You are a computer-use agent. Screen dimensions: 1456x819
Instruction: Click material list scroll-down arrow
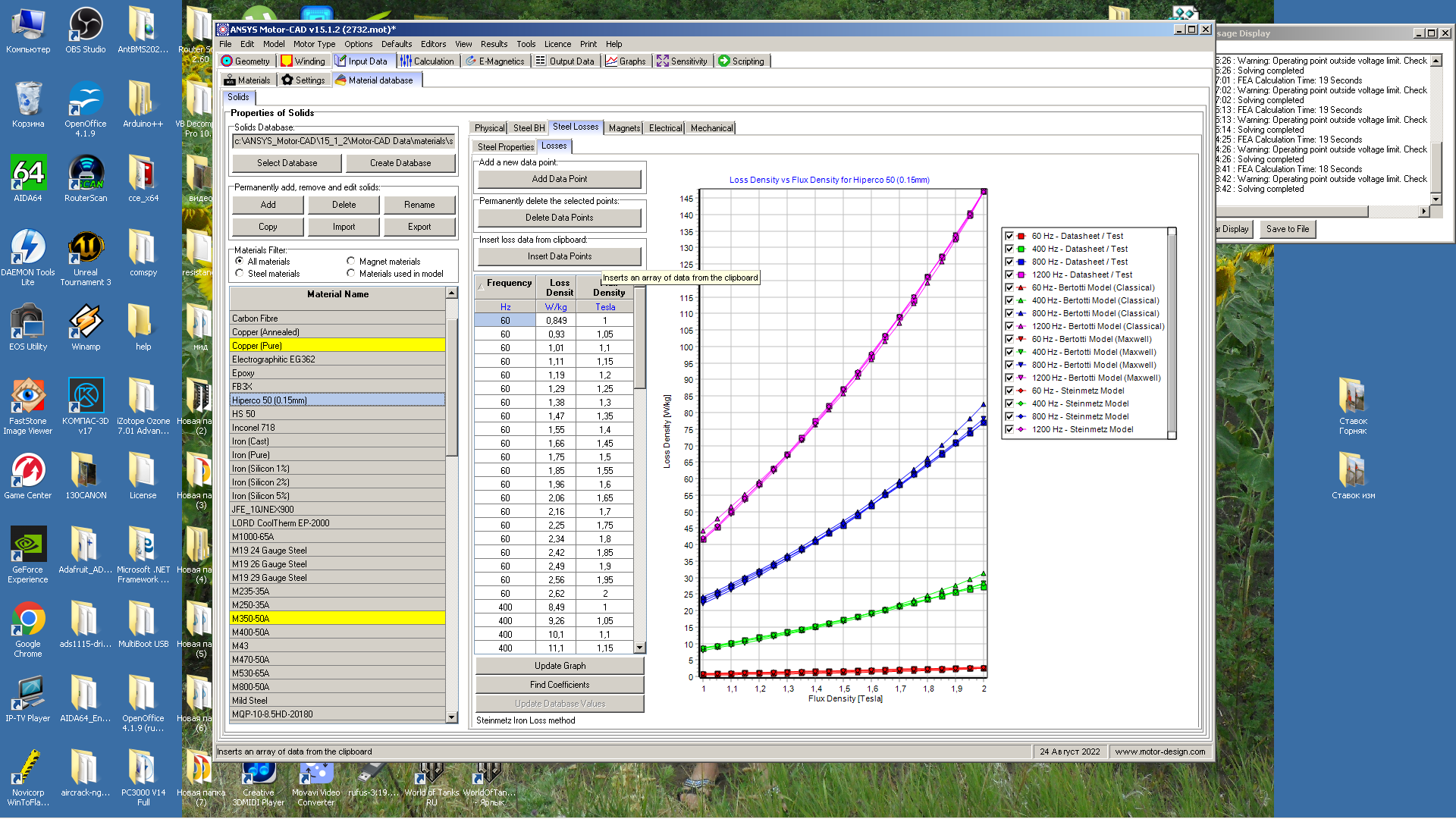[452, 717]
